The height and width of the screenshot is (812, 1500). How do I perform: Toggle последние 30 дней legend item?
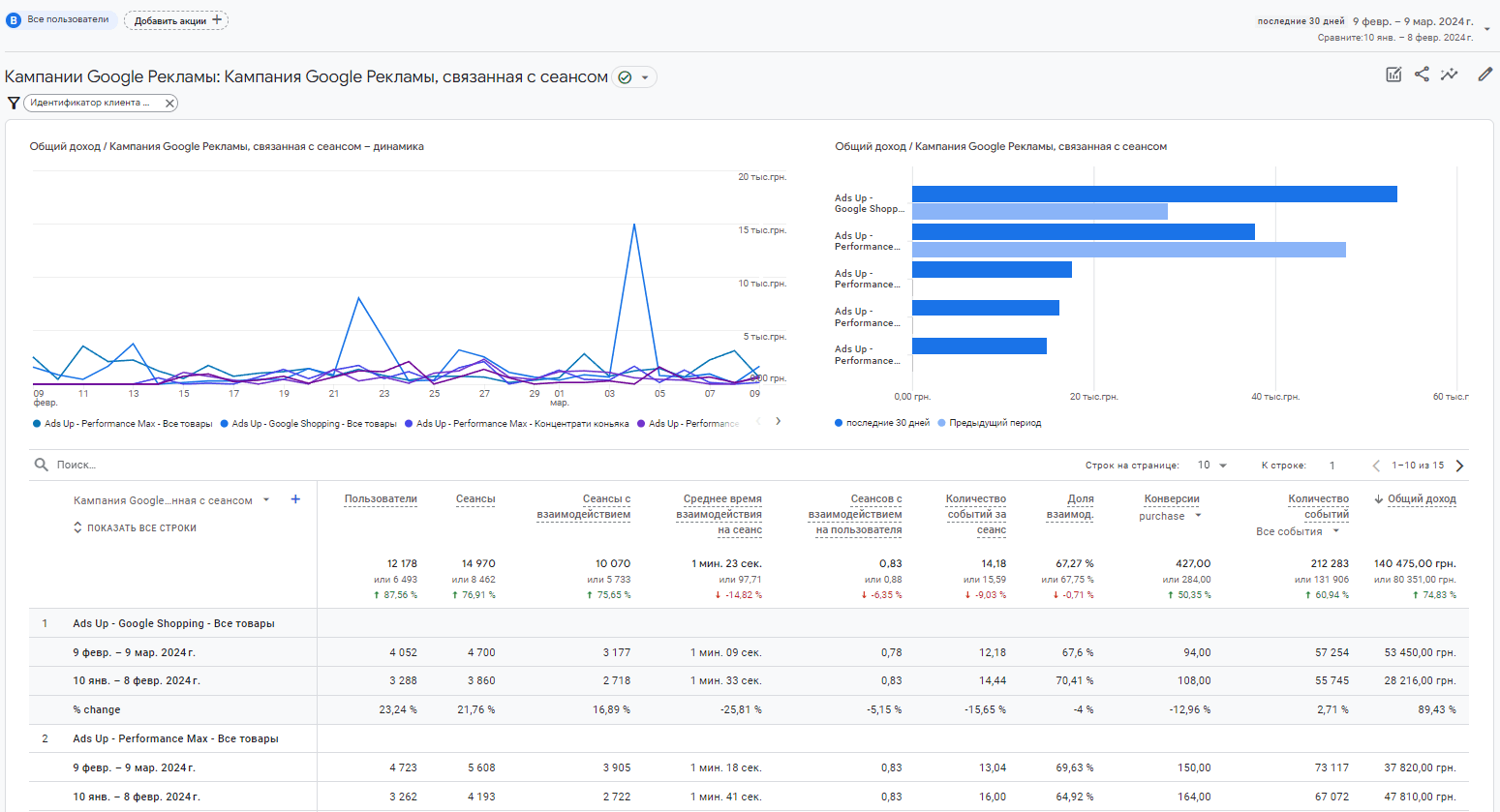point(882,423)
